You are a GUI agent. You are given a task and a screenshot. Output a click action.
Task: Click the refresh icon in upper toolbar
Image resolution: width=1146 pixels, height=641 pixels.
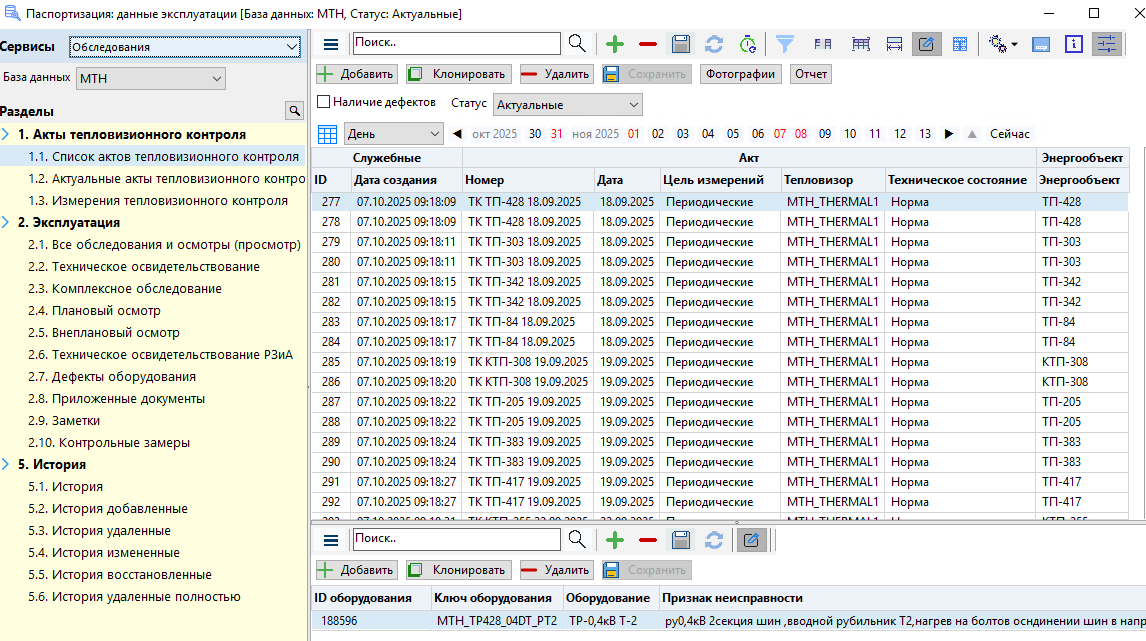click(714, 44)
